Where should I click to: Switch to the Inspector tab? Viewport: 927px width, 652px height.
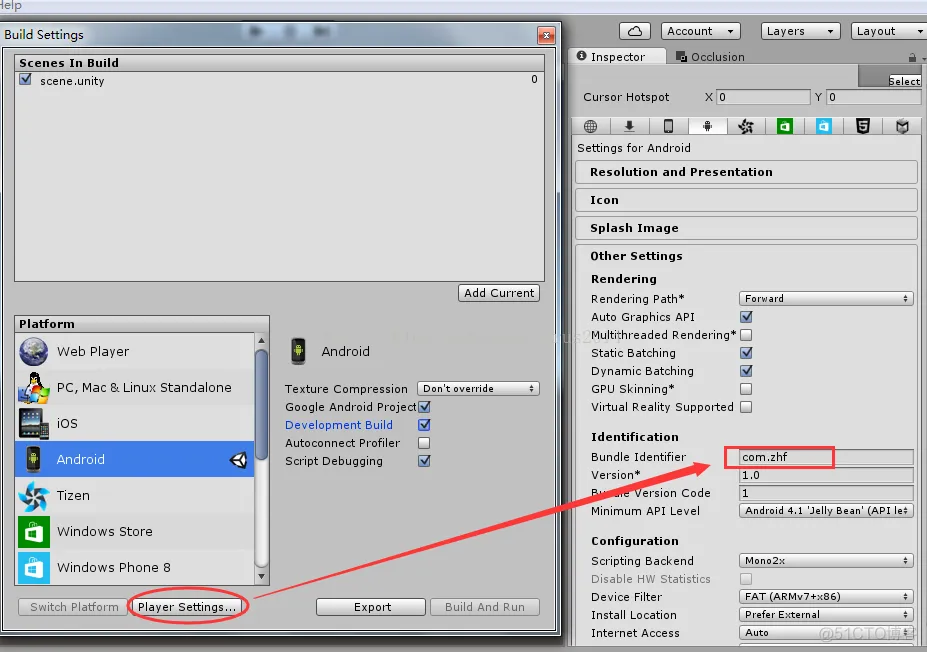[616, 57]
